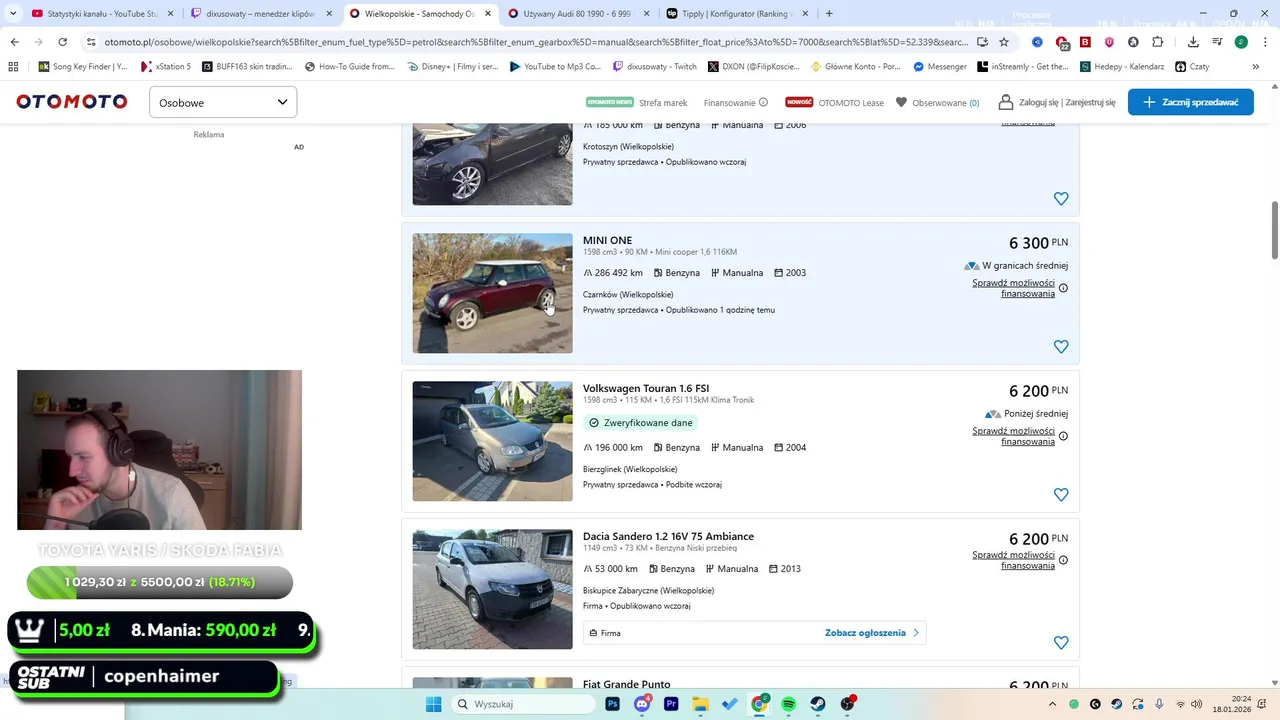
Task: Open the Volkswagen Touran 1.6 FSI listing title
Action: (646, 388)
